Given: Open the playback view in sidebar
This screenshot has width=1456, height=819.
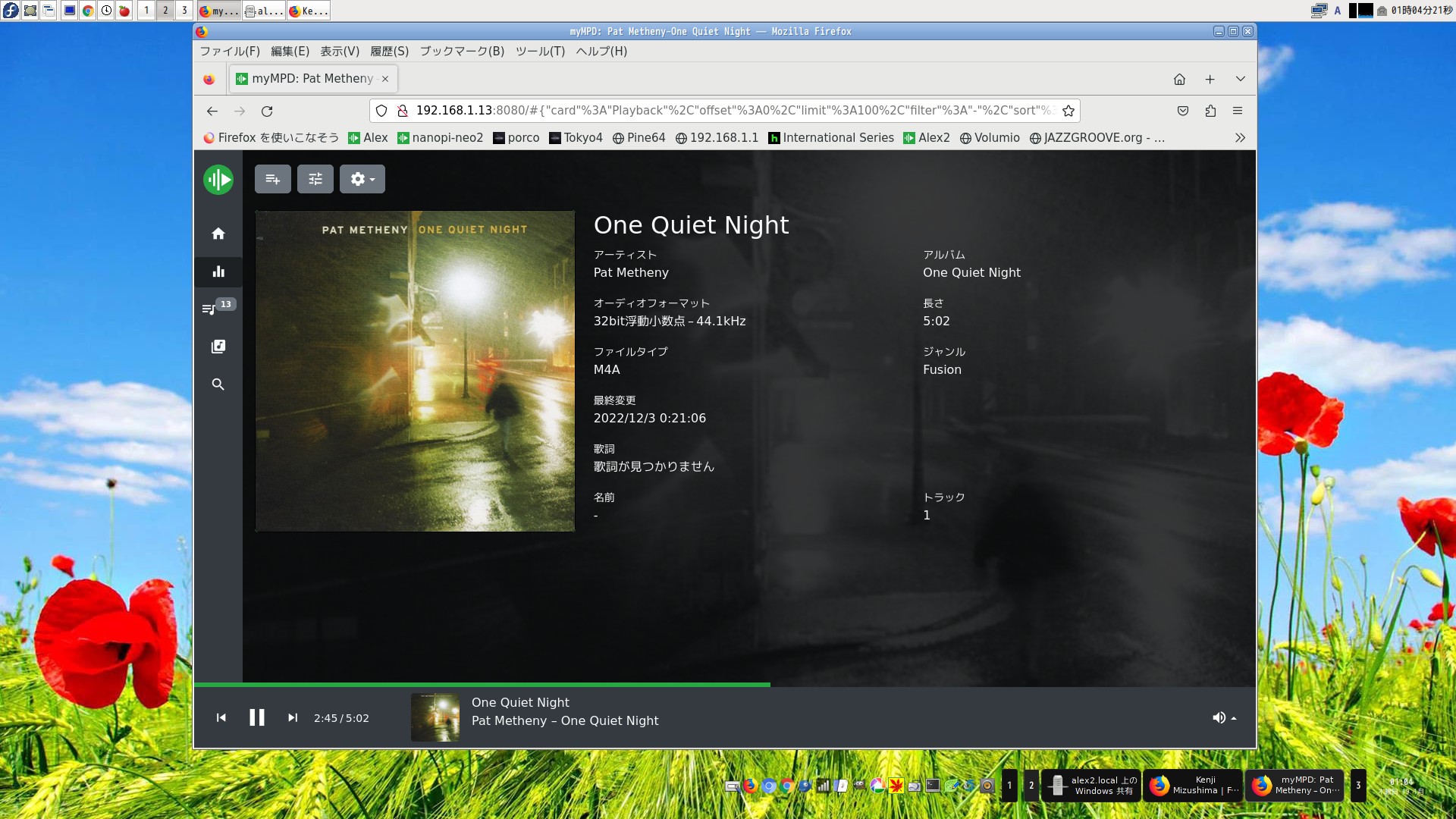Looking at the screenshot, I should tap(218, 271).
